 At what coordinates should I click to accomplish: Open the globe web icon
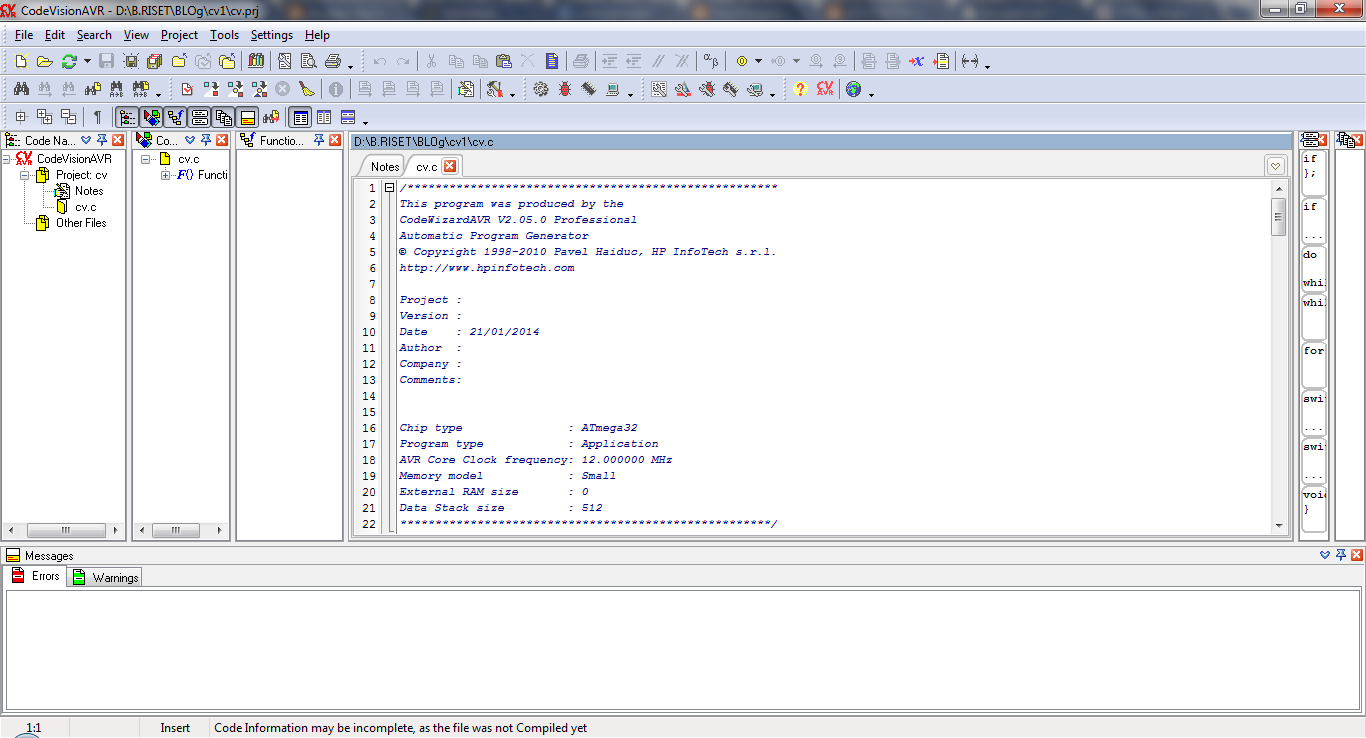pos(853,89)
